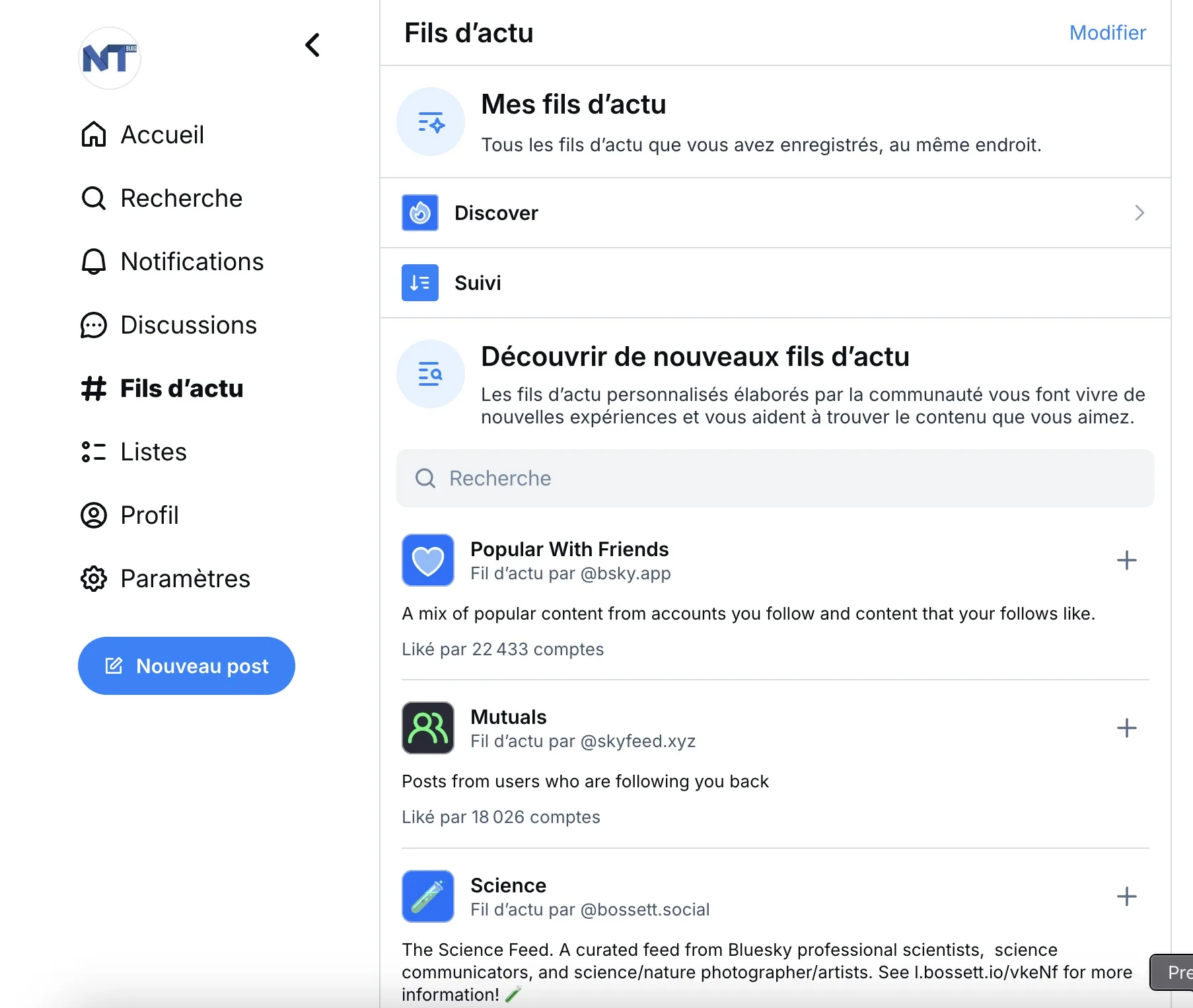Click the Popular With Friends heart icon
Viewport: 1193px width, 1008px height.
[427, 560]
